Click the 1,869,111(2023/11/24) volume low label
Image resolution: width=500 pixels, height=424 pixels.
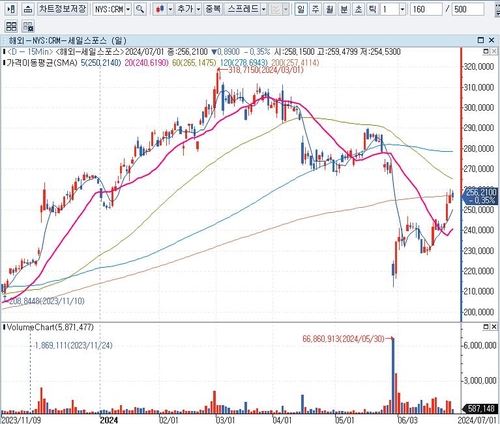(x=73, y=345)
